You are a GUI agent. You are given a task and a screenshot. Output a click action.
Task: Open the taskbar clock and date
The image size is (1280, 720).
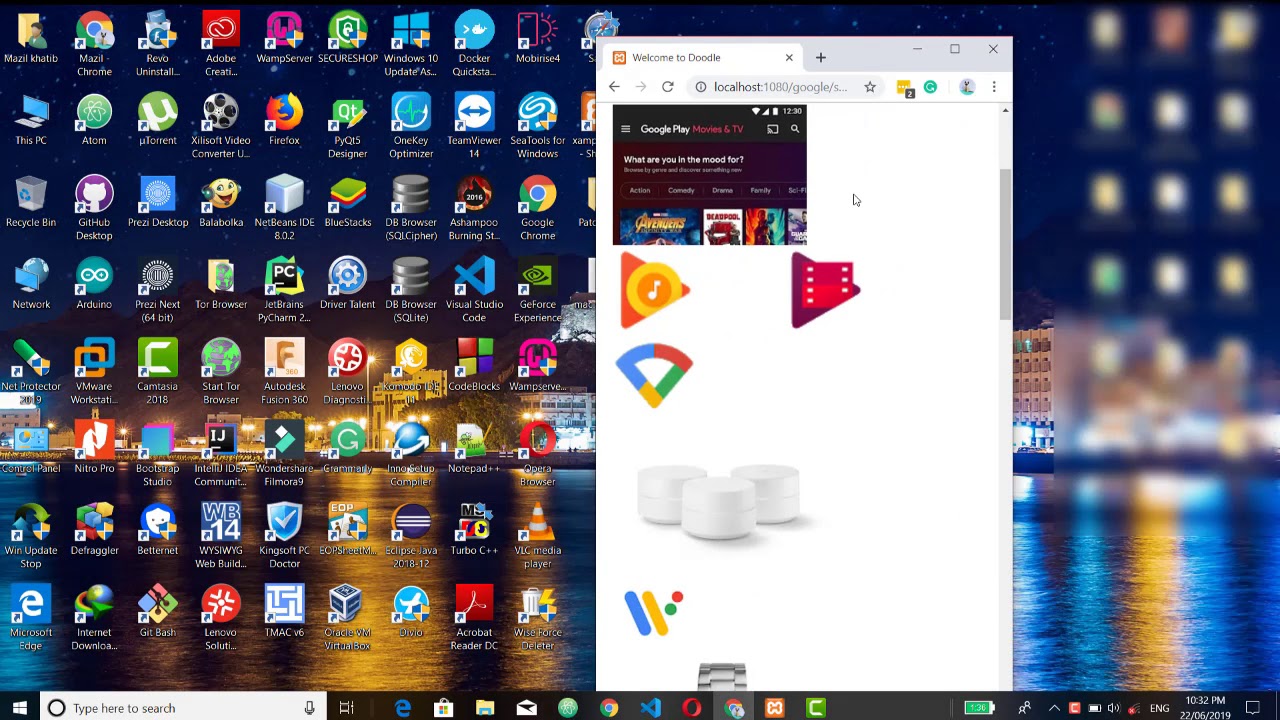[1205, 708]
